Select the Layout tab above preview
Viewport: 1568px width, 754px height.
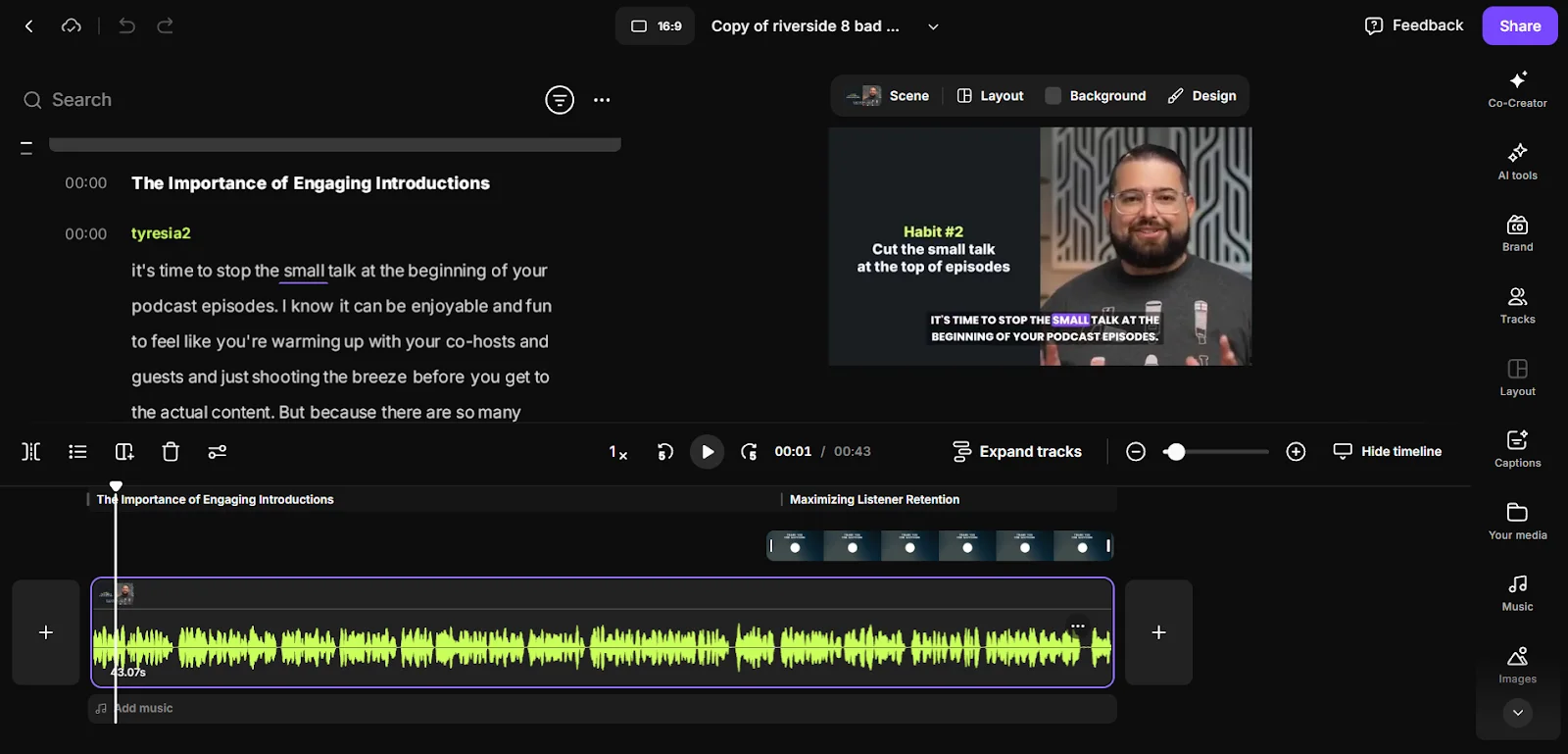tap(990, 96)
